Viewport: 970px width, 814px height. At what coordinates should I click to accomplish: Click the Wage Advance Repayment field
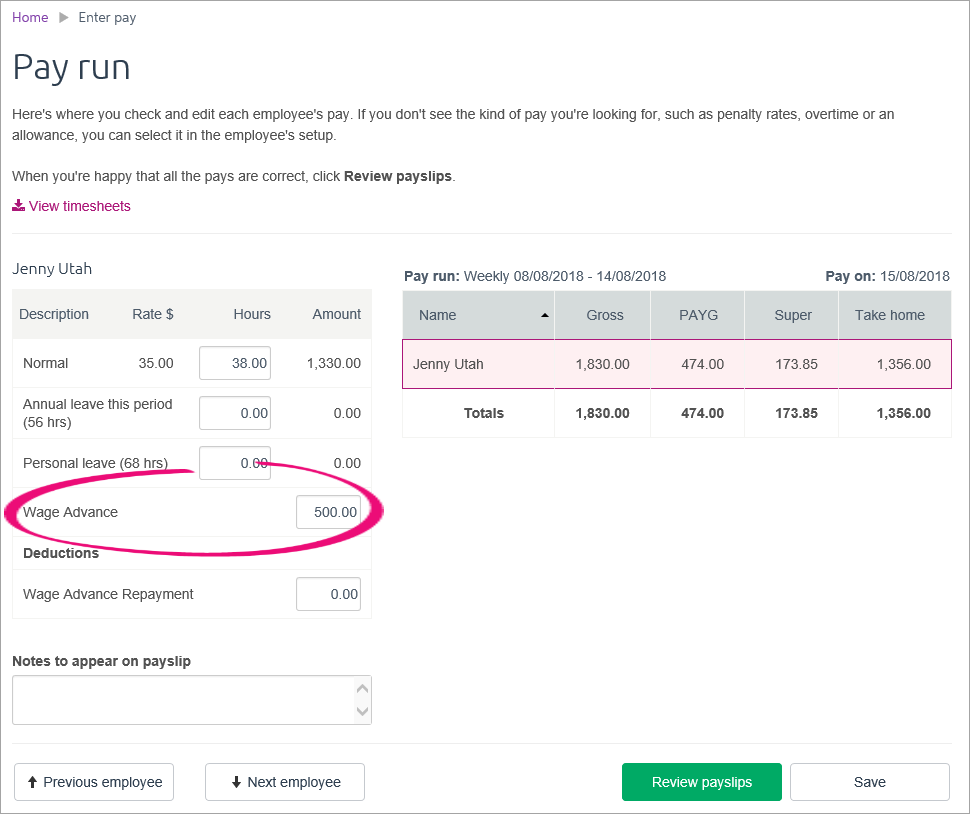click(328, 594)
